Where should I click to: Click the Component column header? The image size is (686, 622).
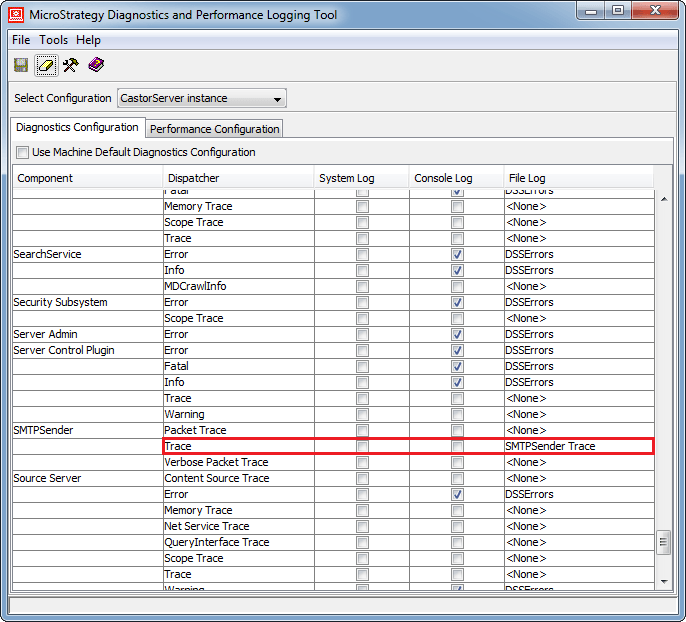click(x=86, y=178)
